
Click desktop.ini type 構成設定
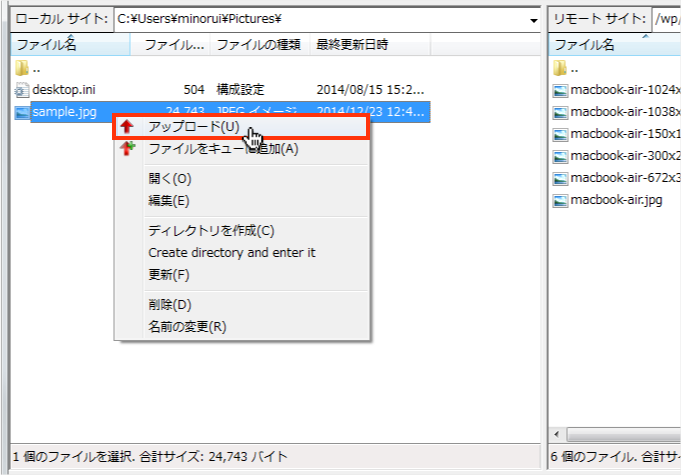coord(241,90)
